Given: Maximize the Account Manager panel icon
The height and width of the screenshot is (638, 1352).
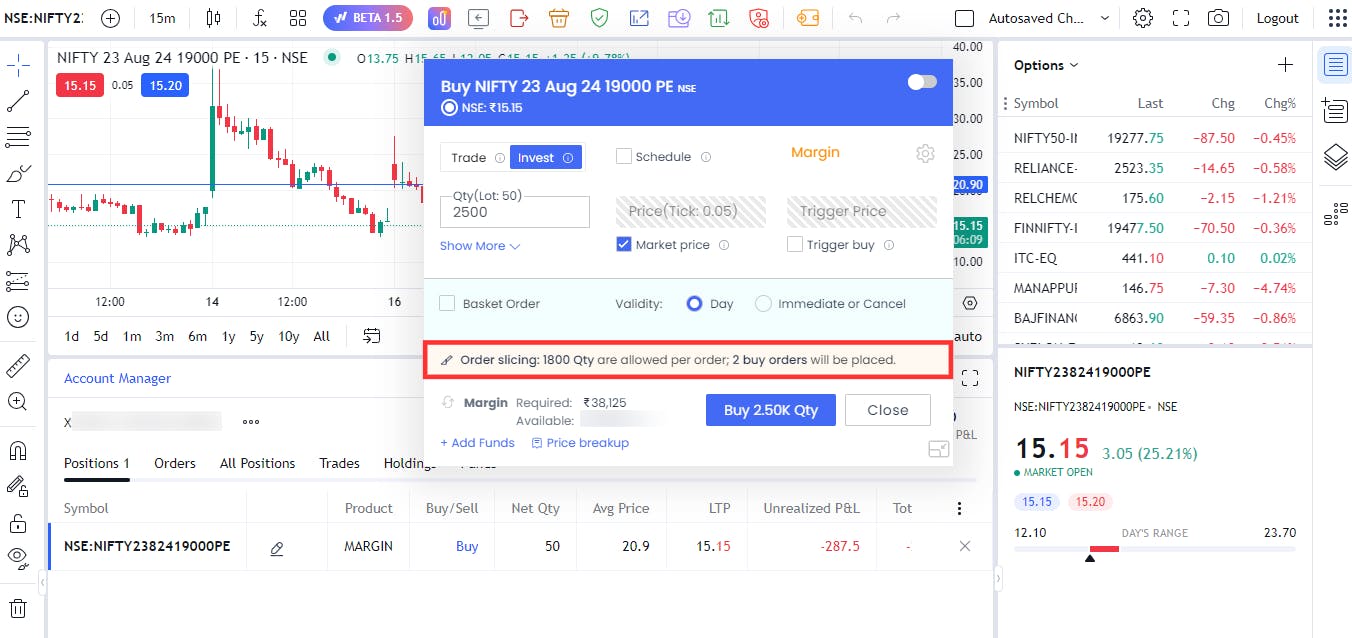Looking at the screenshot, I should tap(969, 378).
